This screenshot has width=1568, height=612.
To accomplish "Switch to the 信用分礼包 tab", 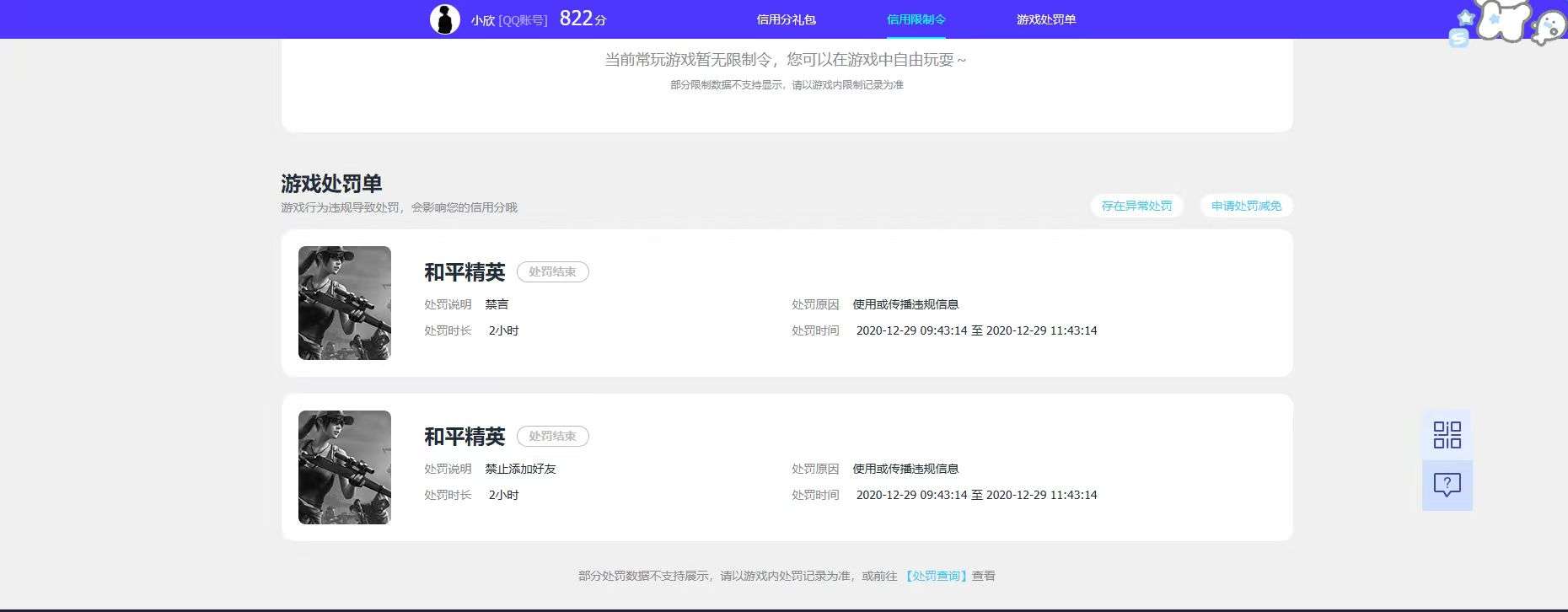I will 786,19.
